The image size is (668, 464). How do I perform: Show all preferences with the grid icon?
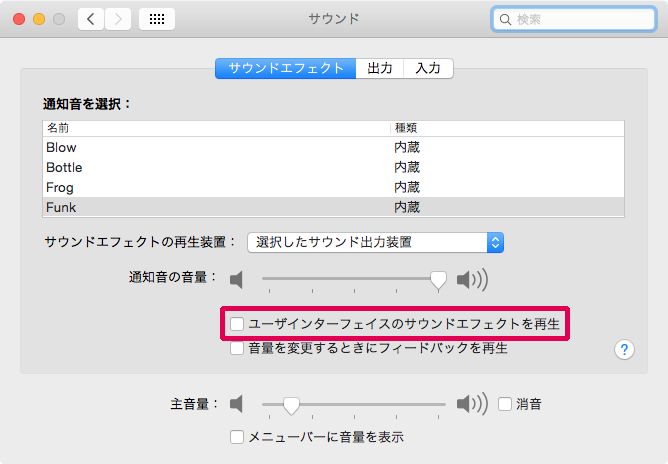coord(157,19)
